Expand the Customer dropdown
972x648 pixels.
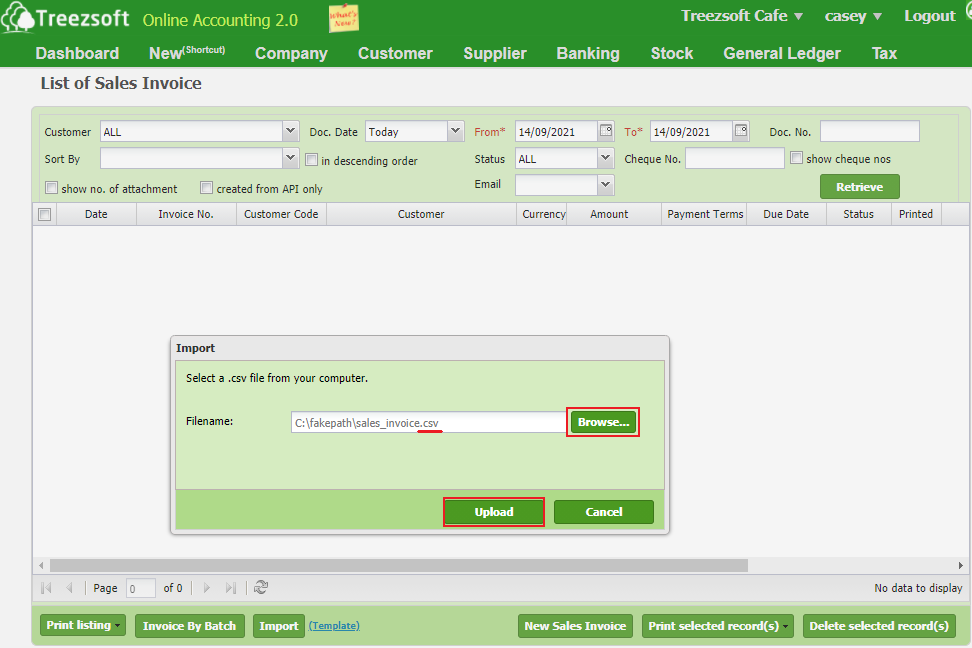(x=290, y=131)
